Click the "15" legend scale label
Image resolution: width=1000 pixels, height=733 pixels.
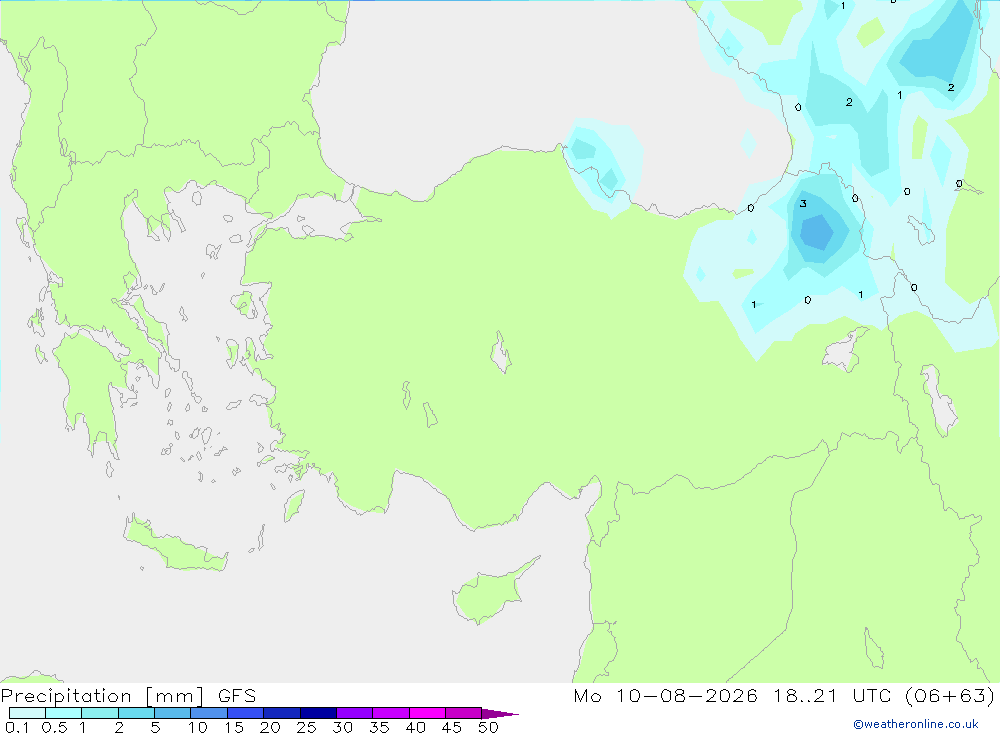point(234,727)
